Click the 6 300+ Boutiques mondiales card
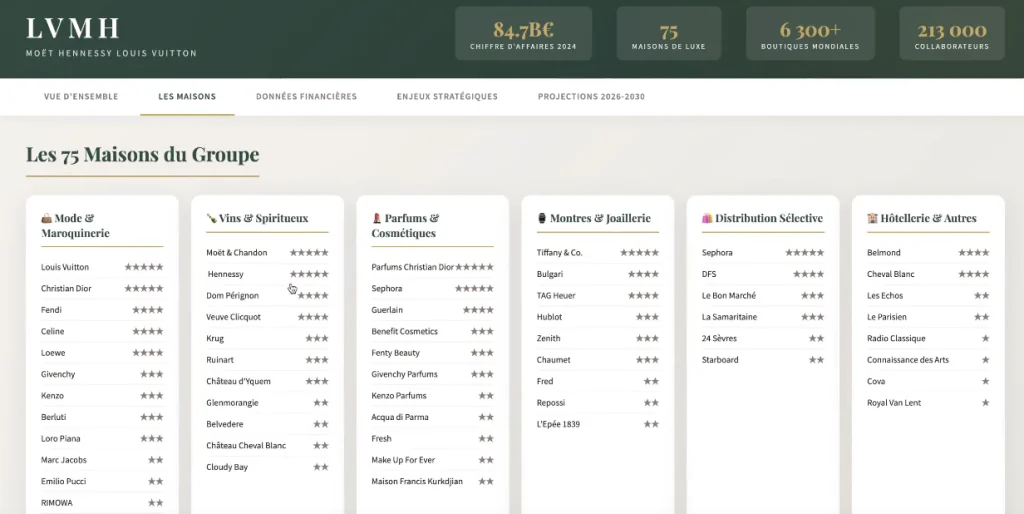The image size is (1024, 514). point(810,33)
